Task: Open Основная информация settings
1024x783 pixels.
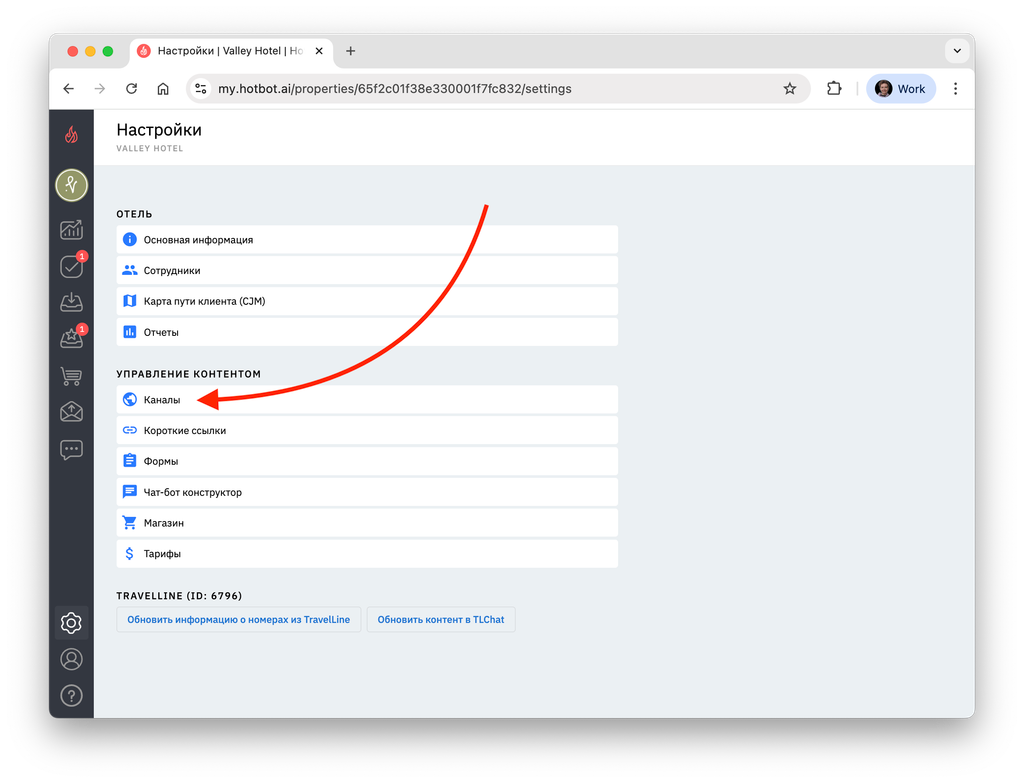Action: coord(367,240)
